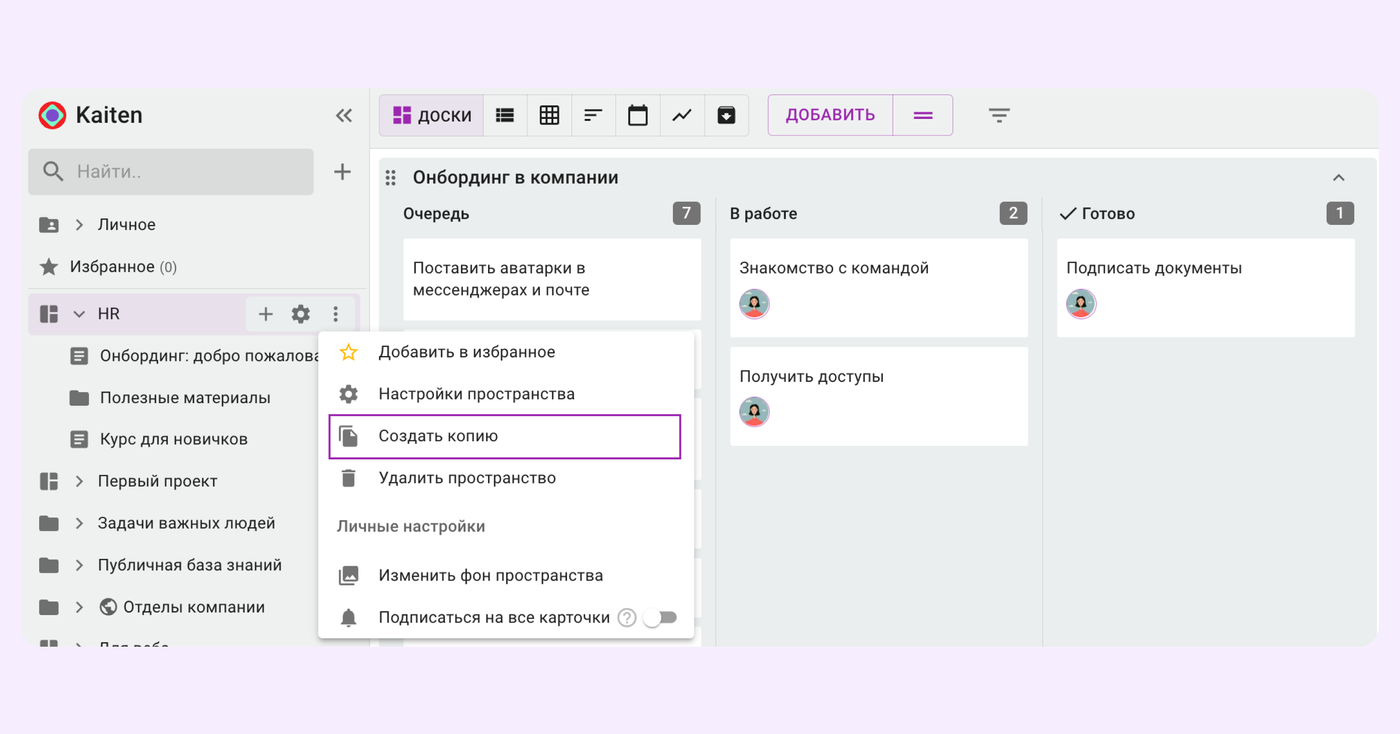Select the доски tab
Image resolution: width=1400 pixels, height=734 pixels.
pyautogui.click(x=432, y=116)
